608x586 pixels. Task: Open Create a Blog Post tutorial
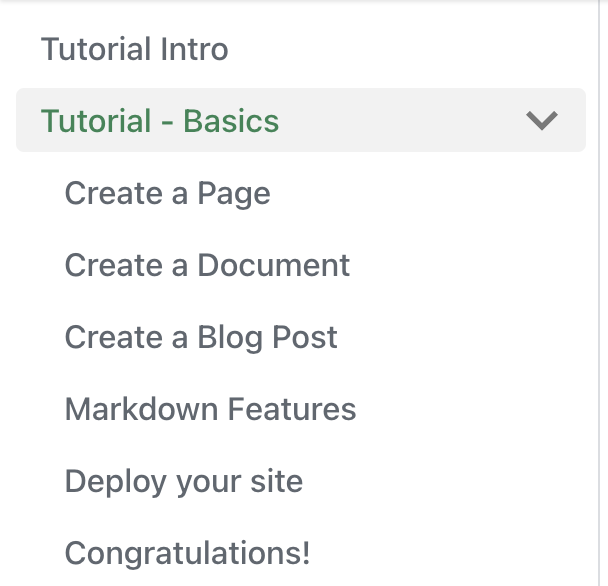[201, 337]
